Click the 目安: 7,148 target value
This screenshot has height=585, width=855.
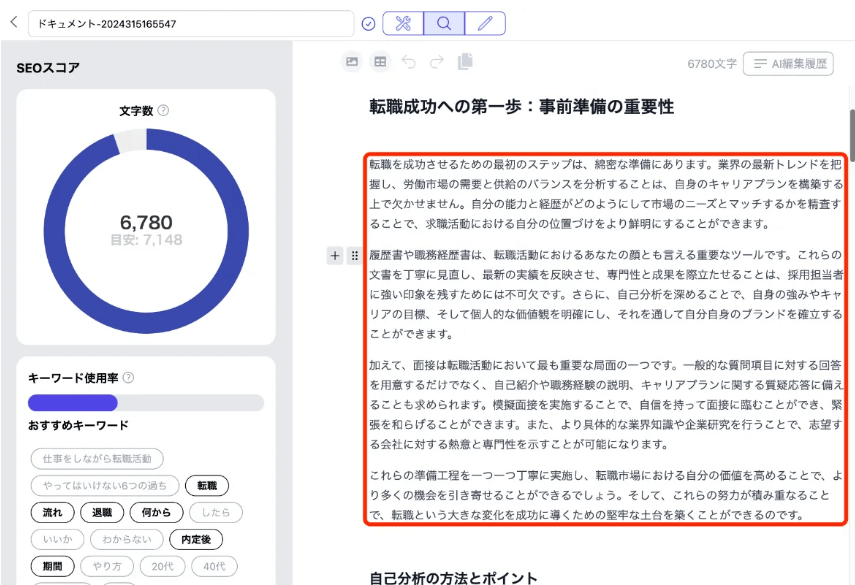click(146, 240)
